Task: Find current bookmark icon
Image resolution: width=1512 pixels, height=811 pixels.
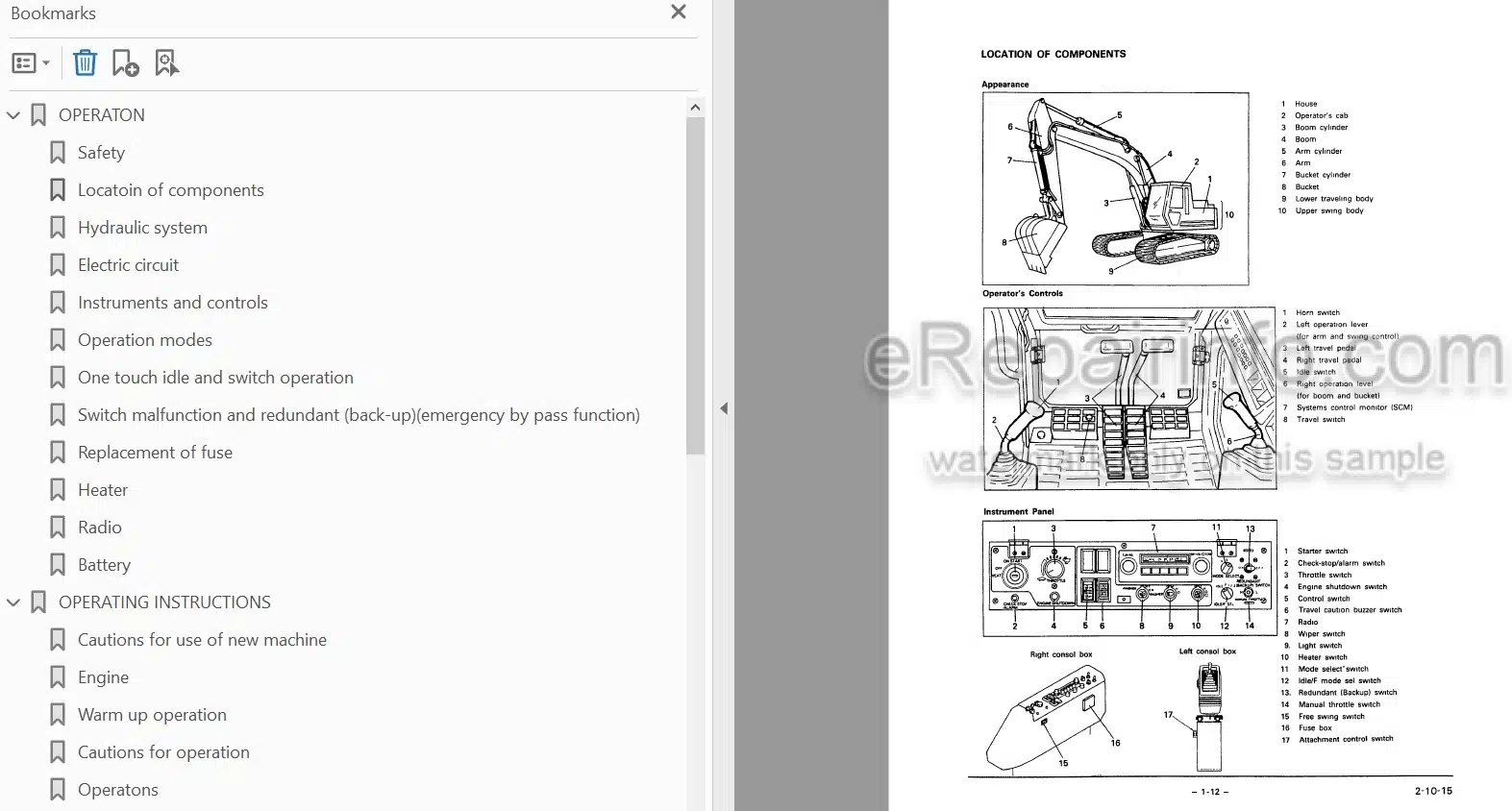Action: tap(166, 63)
